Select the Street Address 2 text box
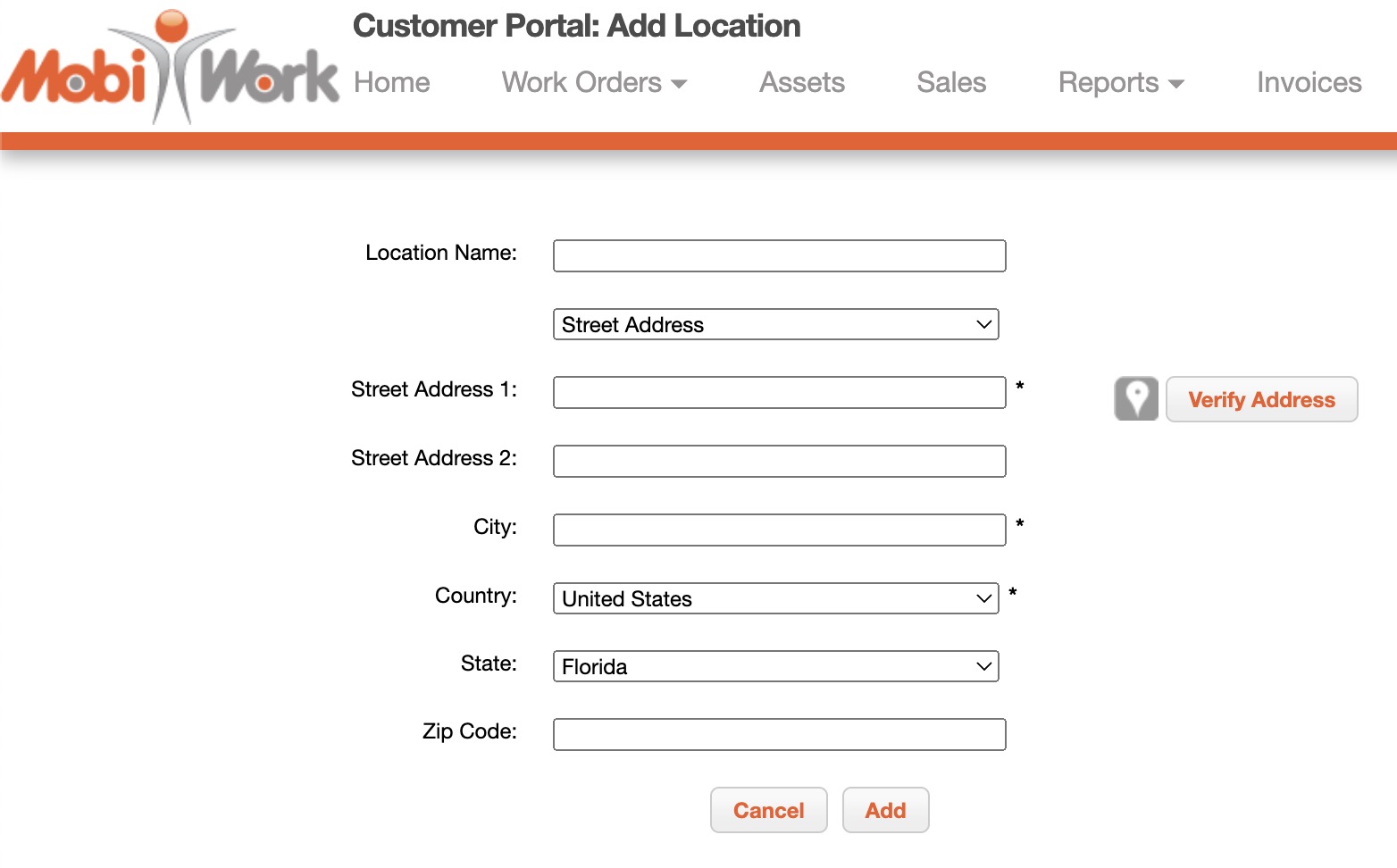1397x868 pixels. pyautogui.click(x=779, y=461)
